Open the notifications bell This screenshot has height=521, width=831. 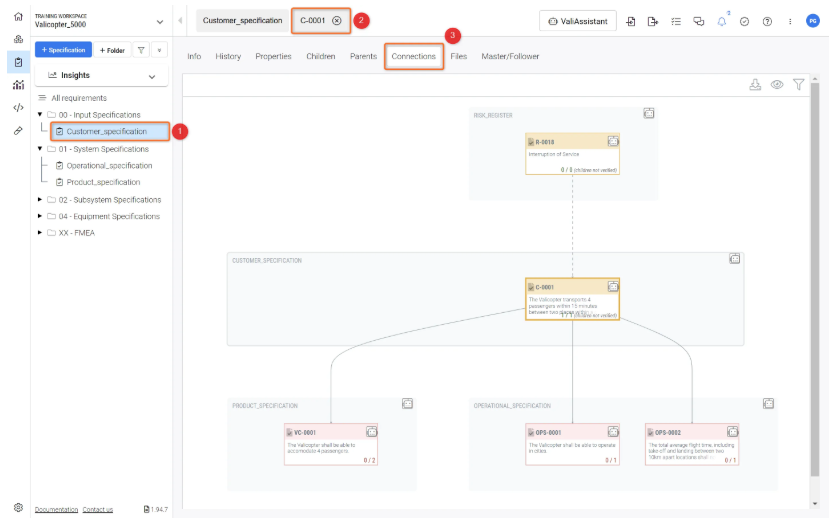click(721, 21)
